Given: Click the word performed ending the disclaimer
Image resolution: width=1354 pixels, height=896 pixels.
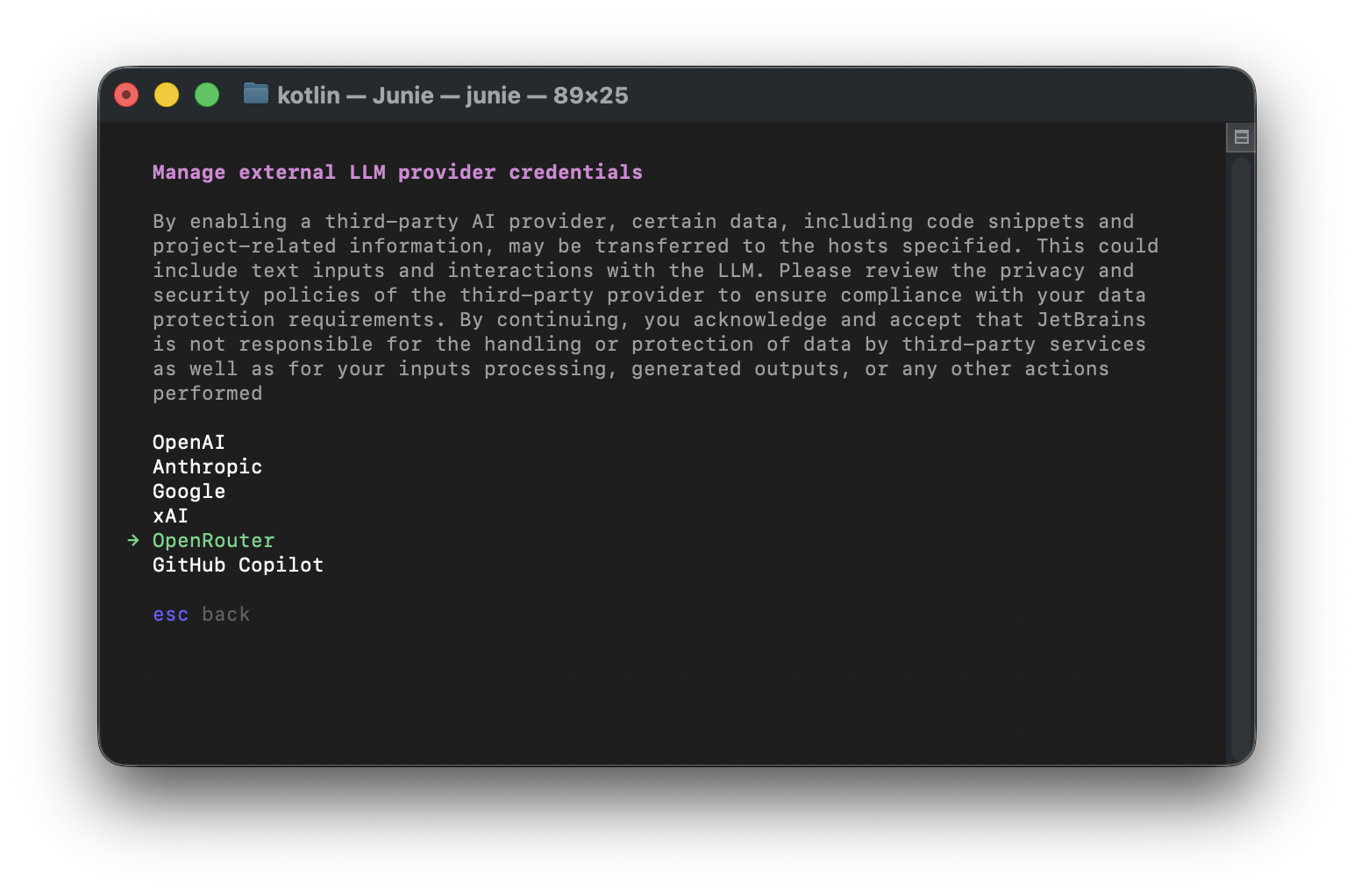Looking at the screenshot, I should [x=207, y=393].
